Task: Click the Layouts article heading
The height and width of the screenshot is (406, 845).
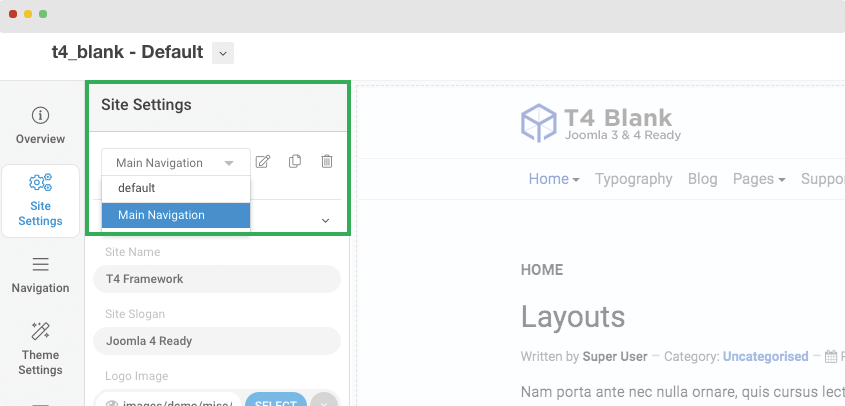Action: click(x=573, y=316)
